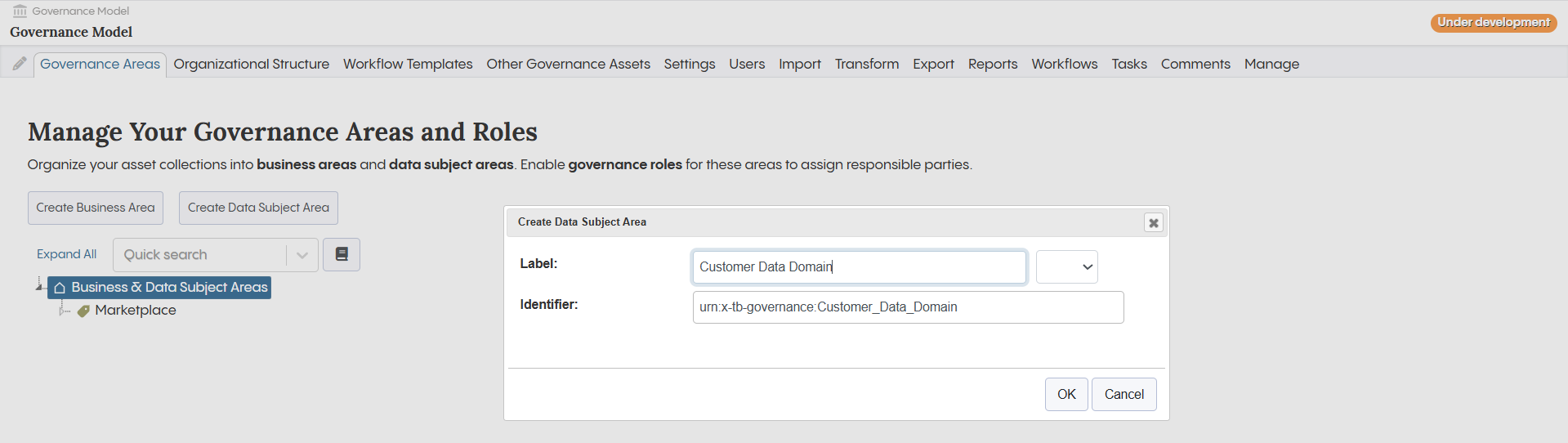Click into the Identifier text field
The height and width of the screenshot is (443, 1568).
click(x=907, y=307)
